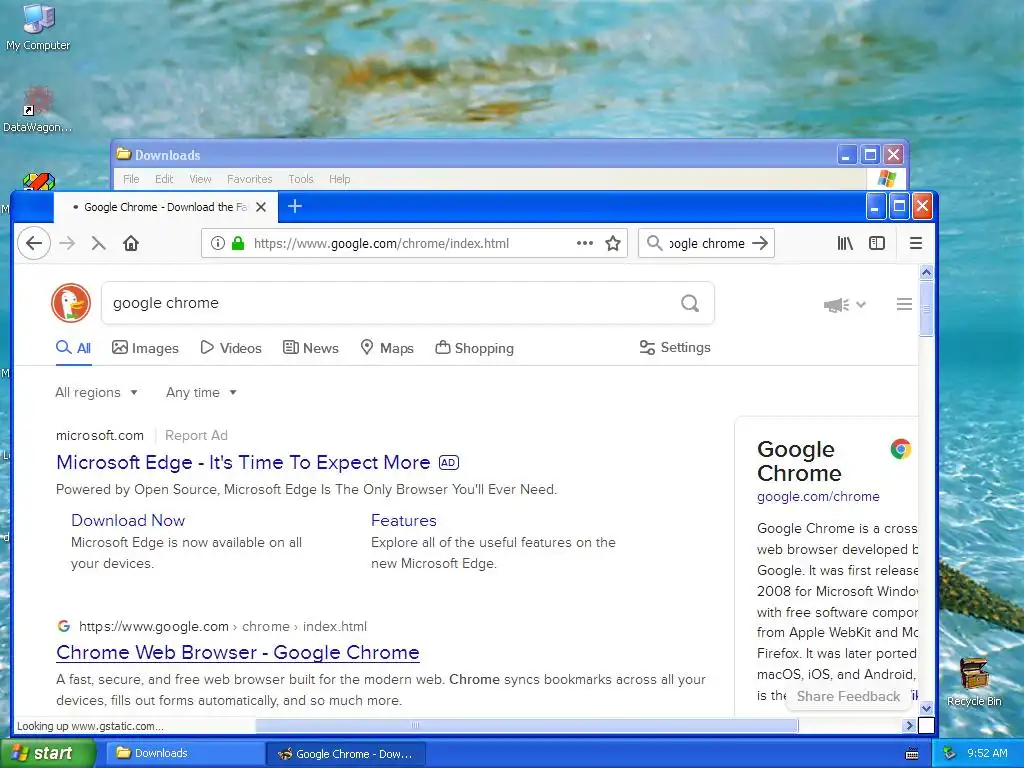Open Favorites menu in Downloads window
The image size is (1024, 768).
pyautogui.click(x=249, y=179)
